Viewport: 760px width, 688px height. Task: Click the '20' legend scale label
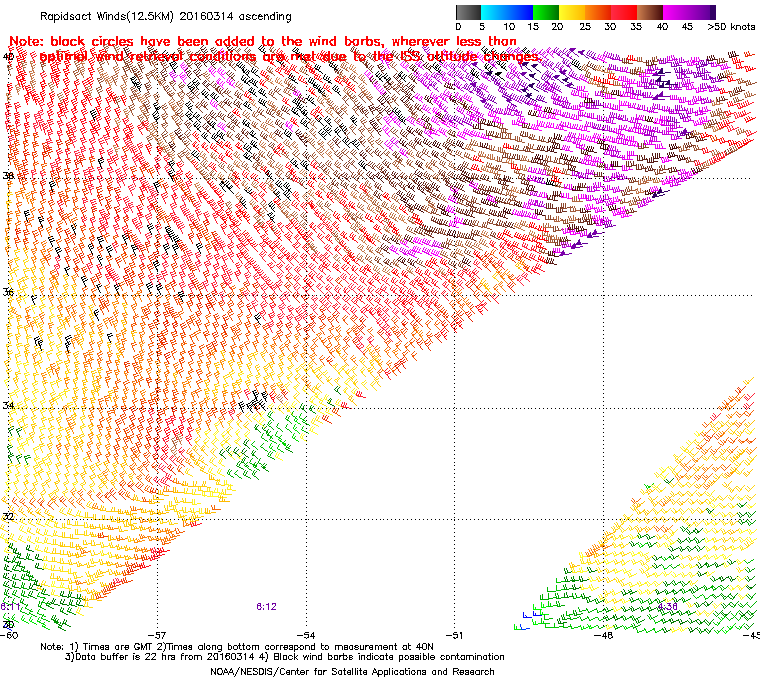[558, 27]
